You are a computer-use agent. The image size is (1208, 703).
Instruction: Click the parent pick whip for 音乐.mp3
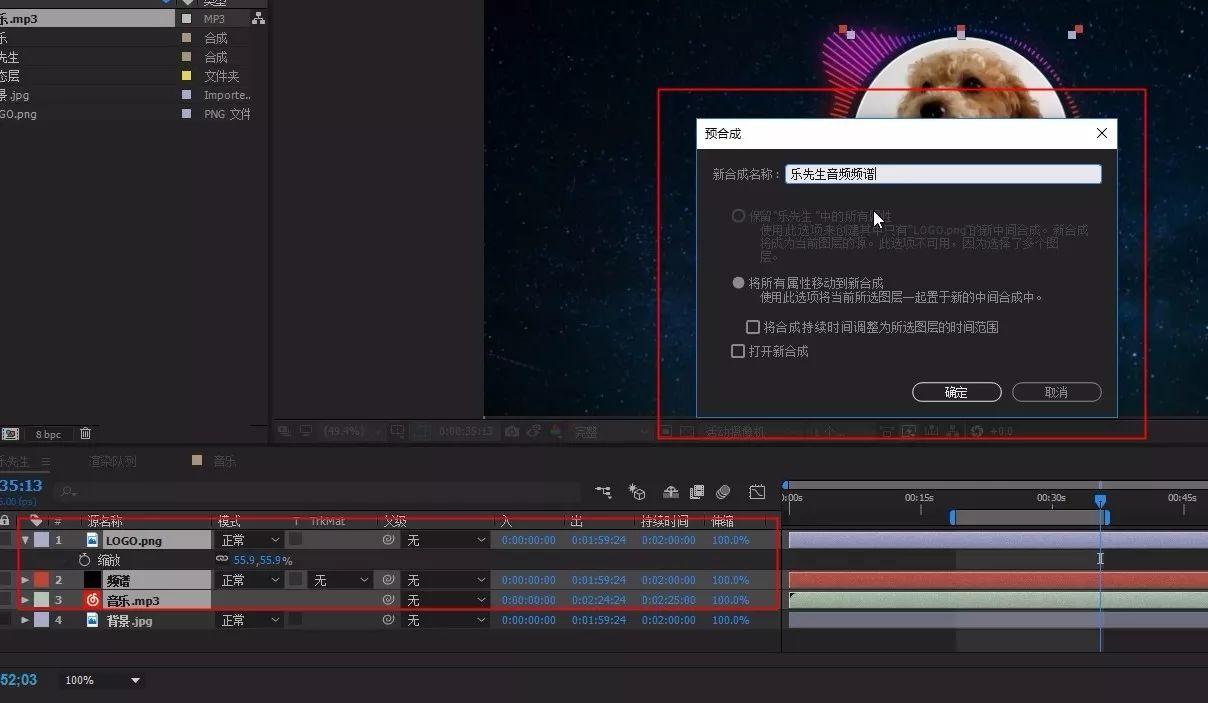389,600
